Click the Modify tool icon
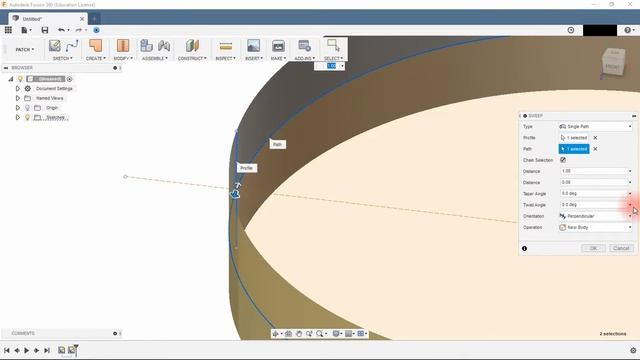Viewport: 640px width, 360px height. [122, 46]
